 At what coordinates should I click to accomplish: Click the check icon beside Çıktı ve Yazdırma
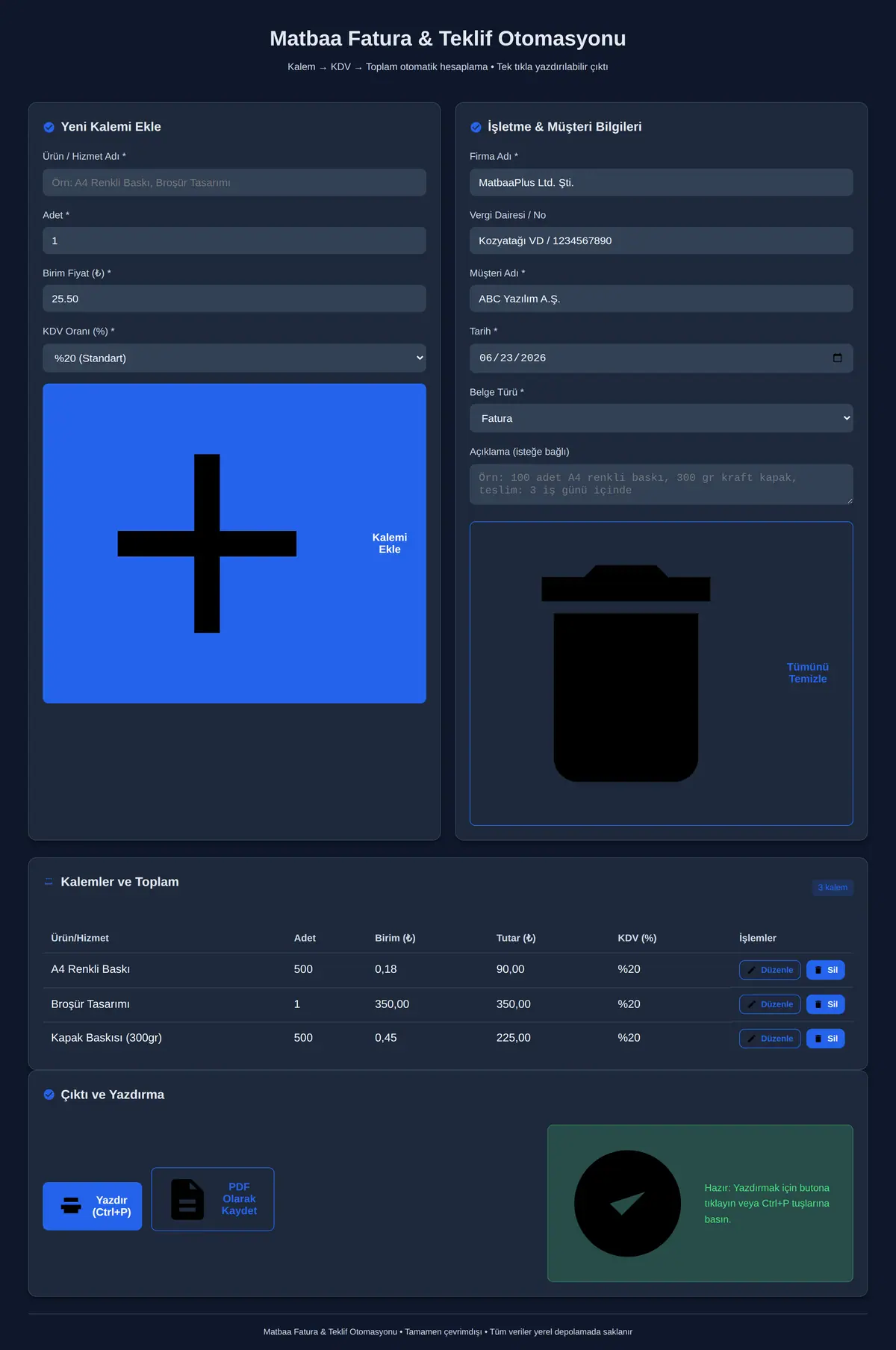click(49, 1095)
